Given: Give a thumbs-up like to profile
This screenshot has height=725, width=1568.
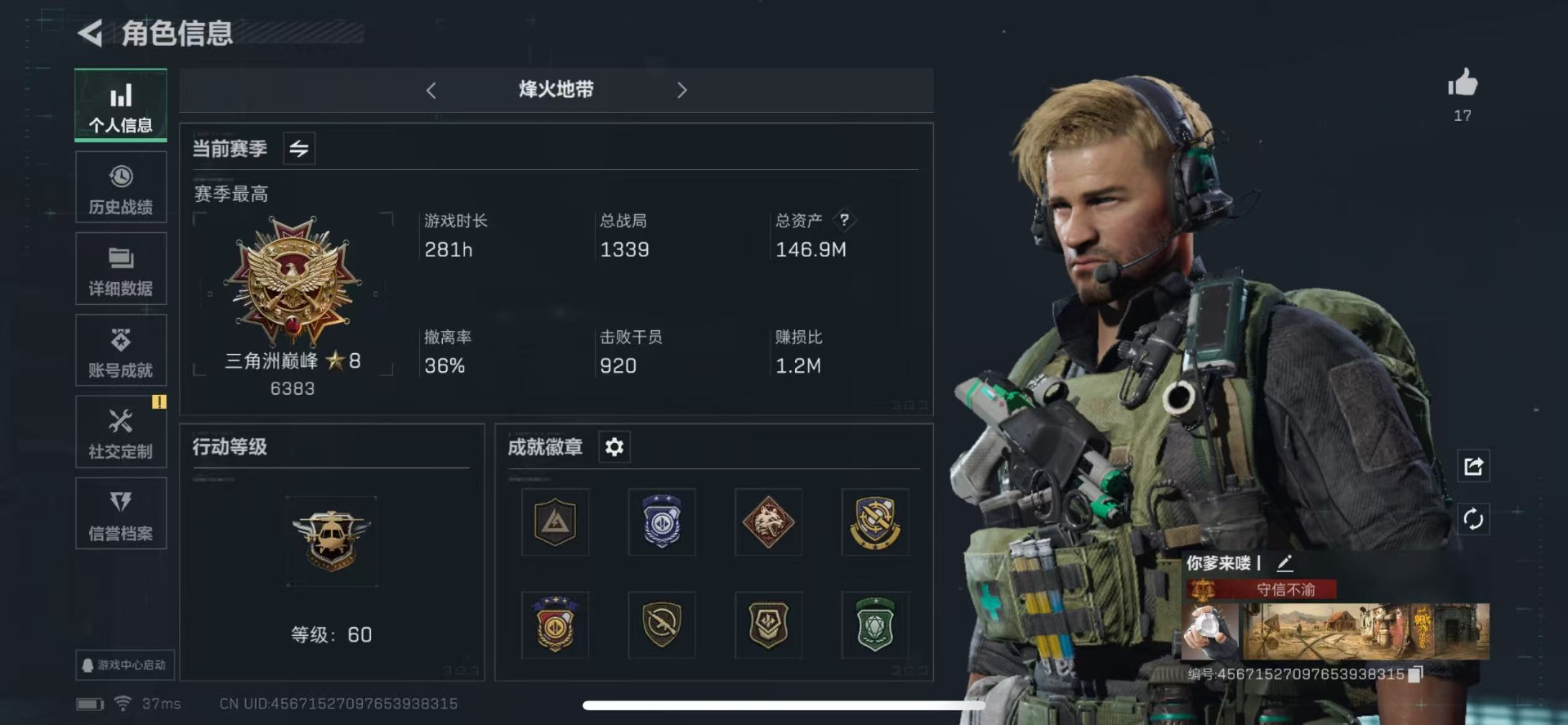Looking at the screenshot, I should (x=1463, y=83).
